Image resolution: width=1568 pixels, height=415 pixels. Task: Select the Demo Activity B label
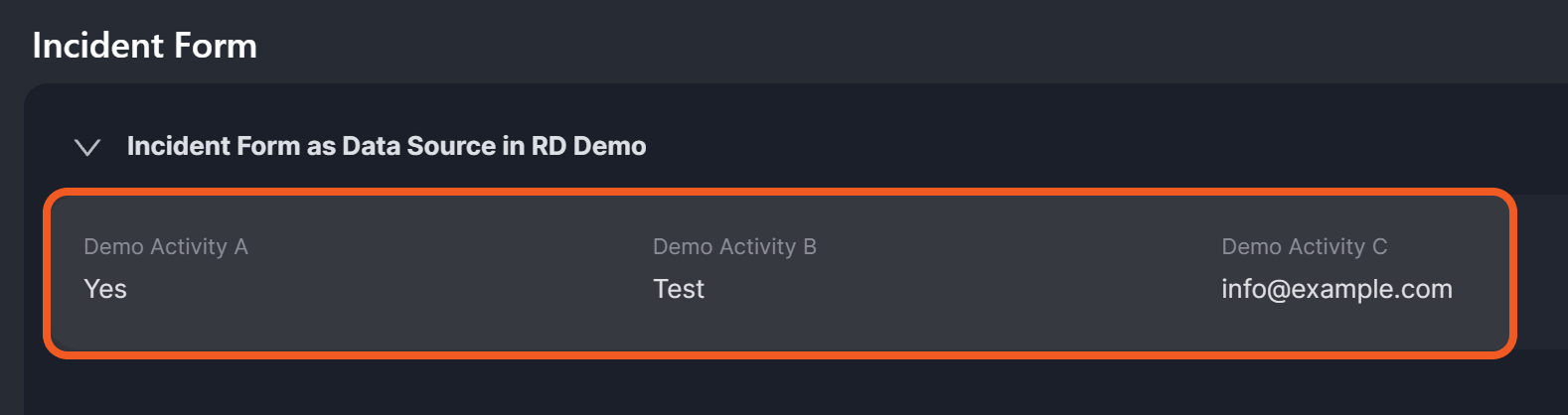(734, 246)
